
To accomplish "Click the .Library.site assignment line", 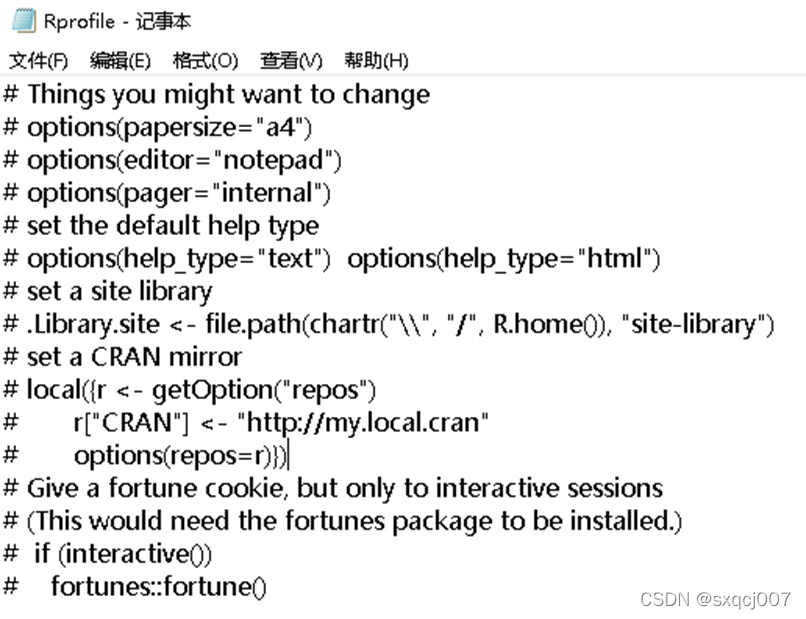I will click(389, 324).
